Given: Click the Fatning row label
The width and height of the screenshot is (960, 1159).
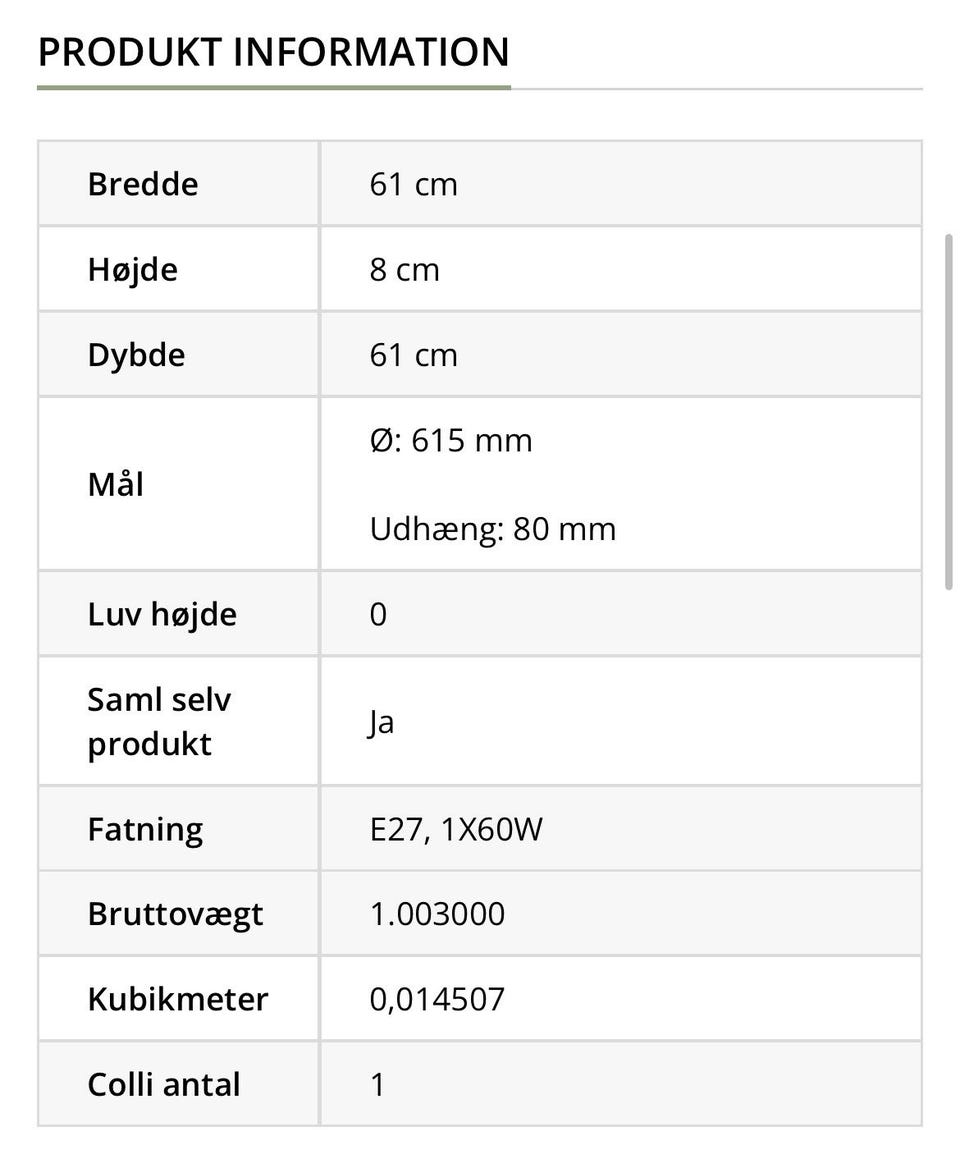Looking at the screenshot, I should click(x=145, y=829).
